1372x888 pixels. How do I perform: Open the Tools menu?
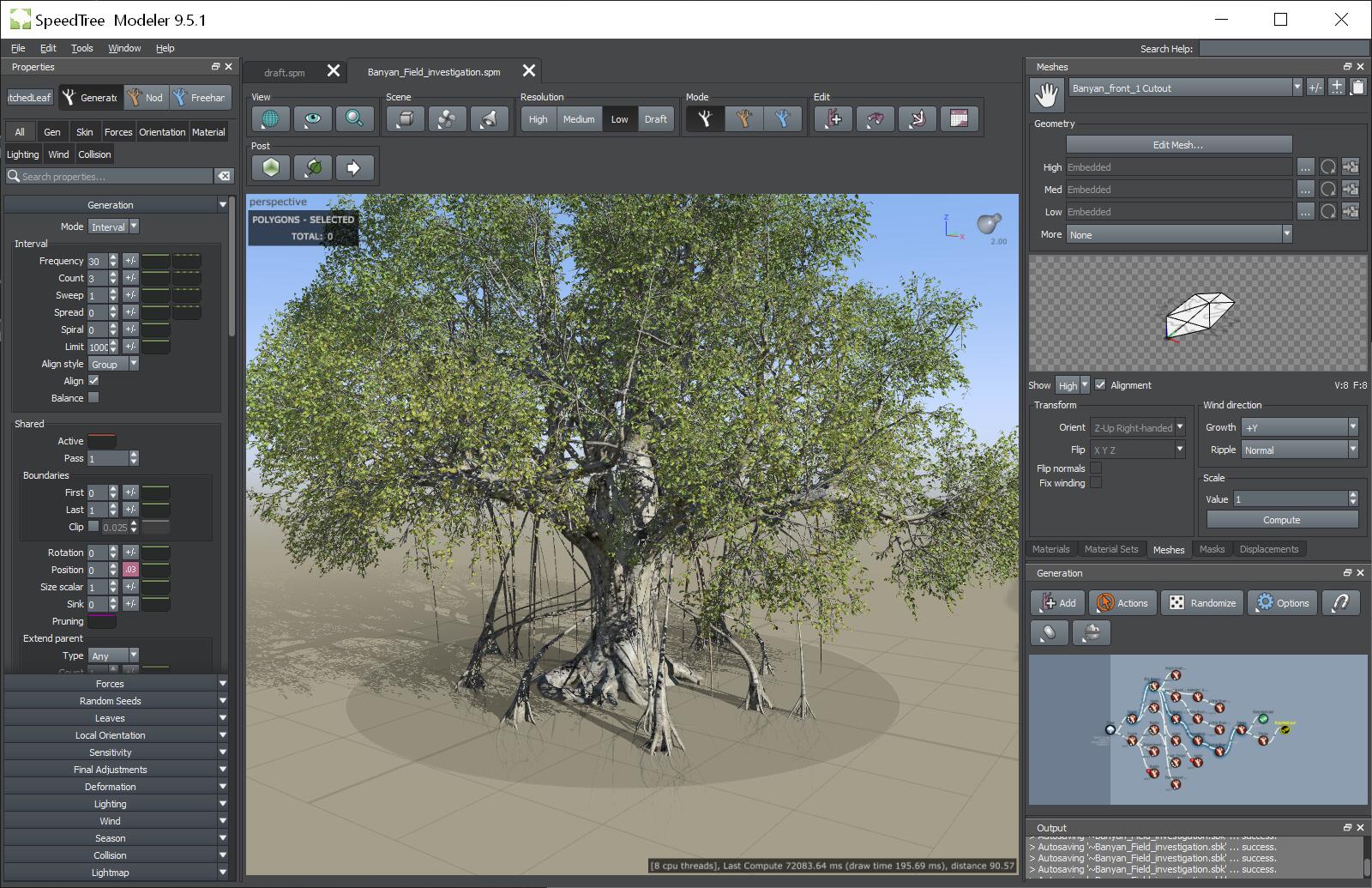[81, 48]
